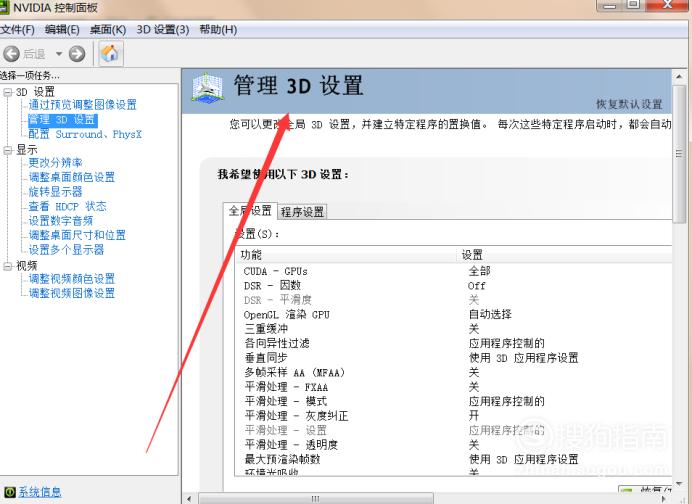Click horizontal scrollbar left arrow

pos(189,499)
